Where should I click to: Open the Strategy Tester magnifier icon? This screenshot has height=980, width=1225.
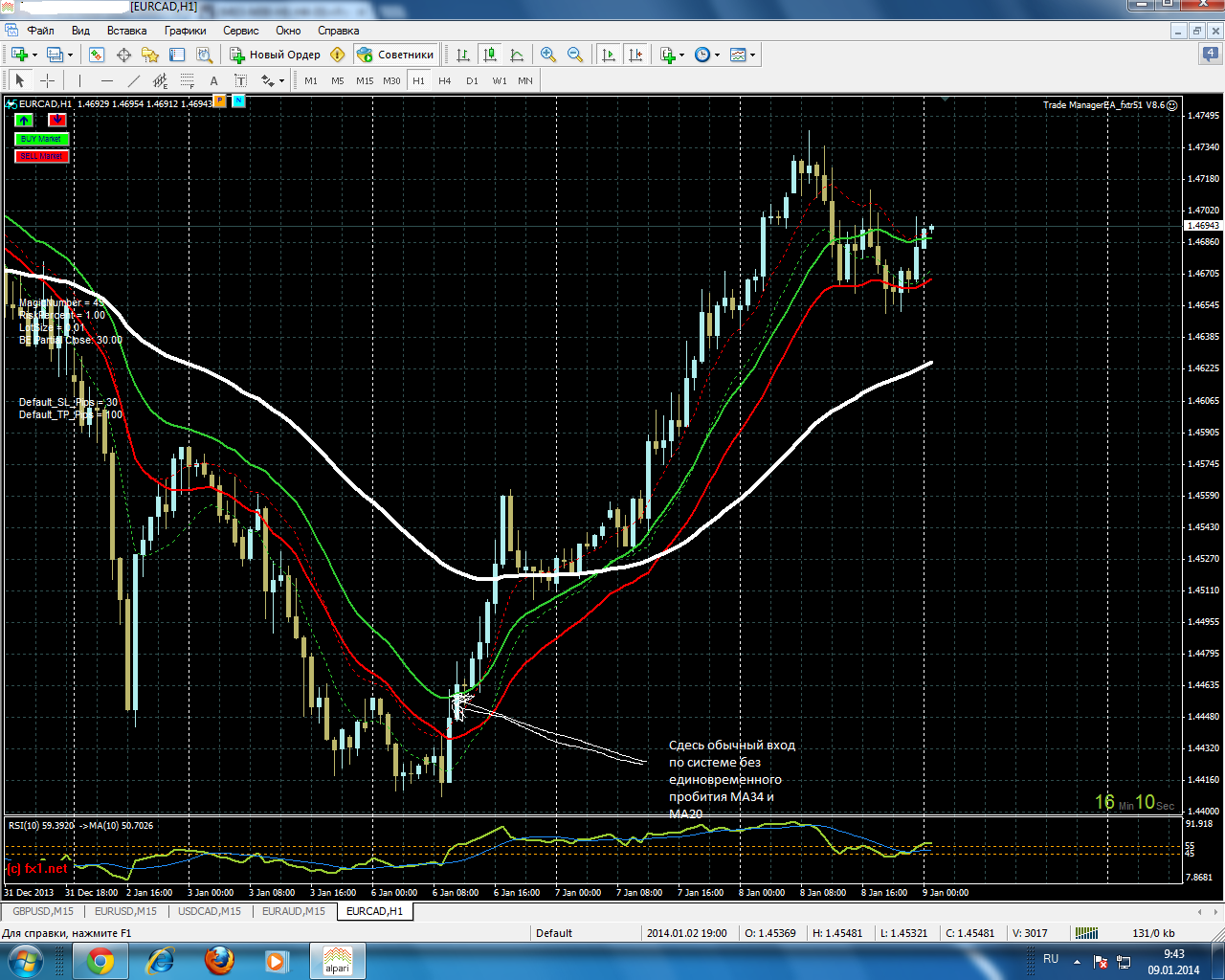(203, 55)
